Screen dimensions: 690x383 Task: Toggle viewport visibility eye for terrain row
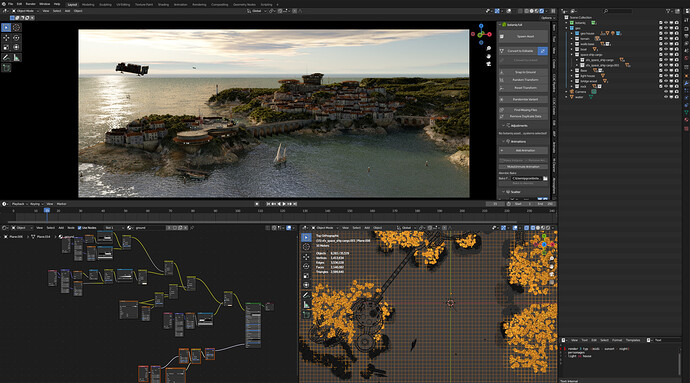666,39
